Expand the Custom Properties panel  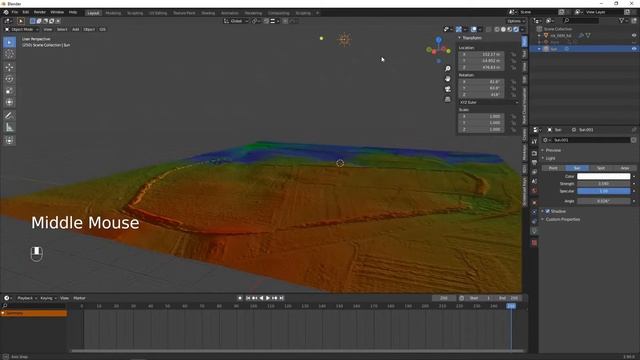click(x=562, y=220)
